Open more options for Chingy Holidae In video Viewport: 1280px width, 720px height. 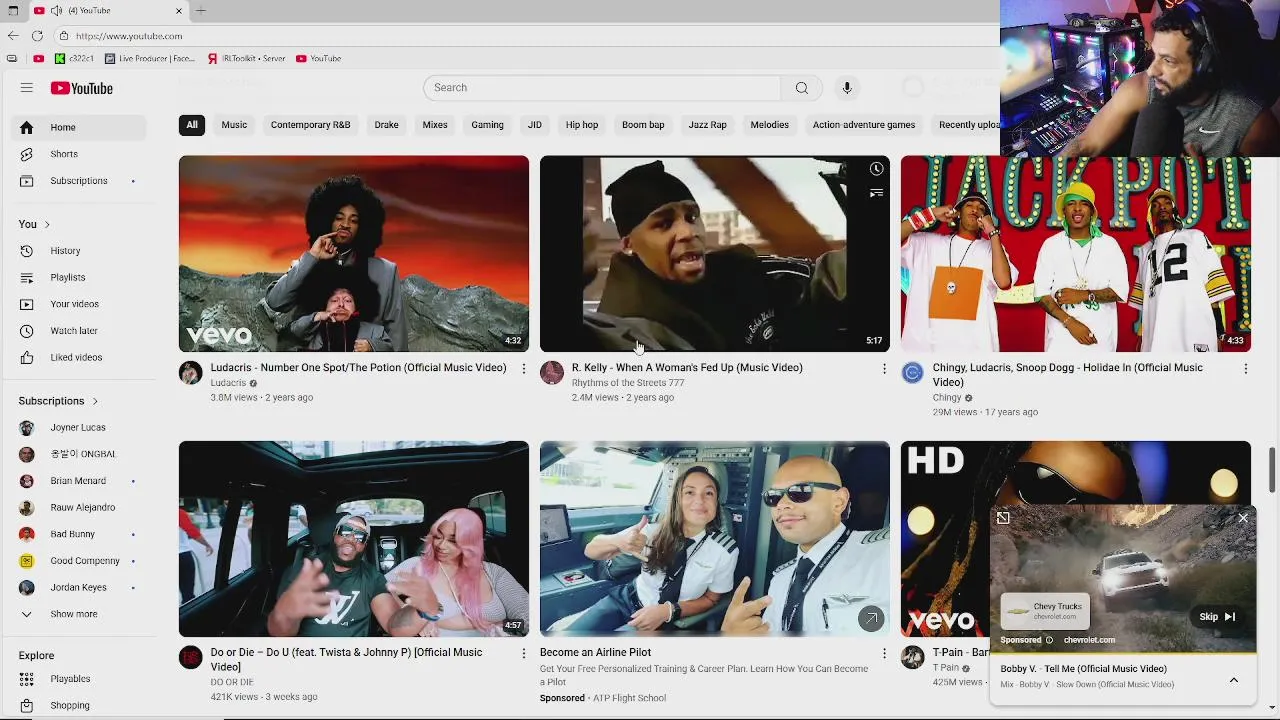click(x=1245, y=369)
